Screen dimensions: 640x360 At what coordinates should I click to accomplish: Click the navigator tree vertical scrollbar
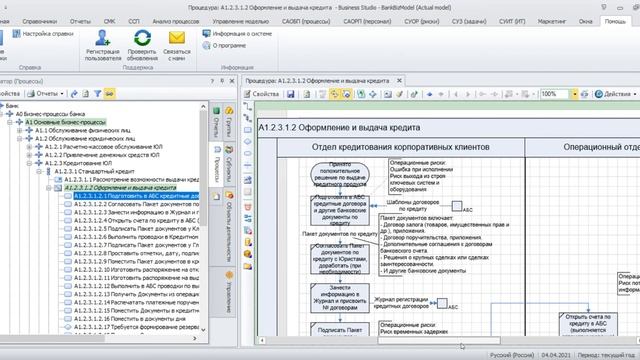pos(203,218)
